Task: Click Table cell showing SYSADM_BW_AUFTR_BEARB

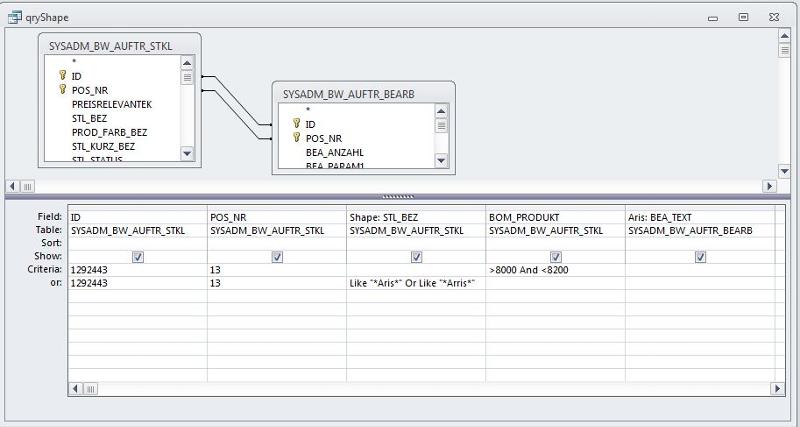Action: [700, 231]
